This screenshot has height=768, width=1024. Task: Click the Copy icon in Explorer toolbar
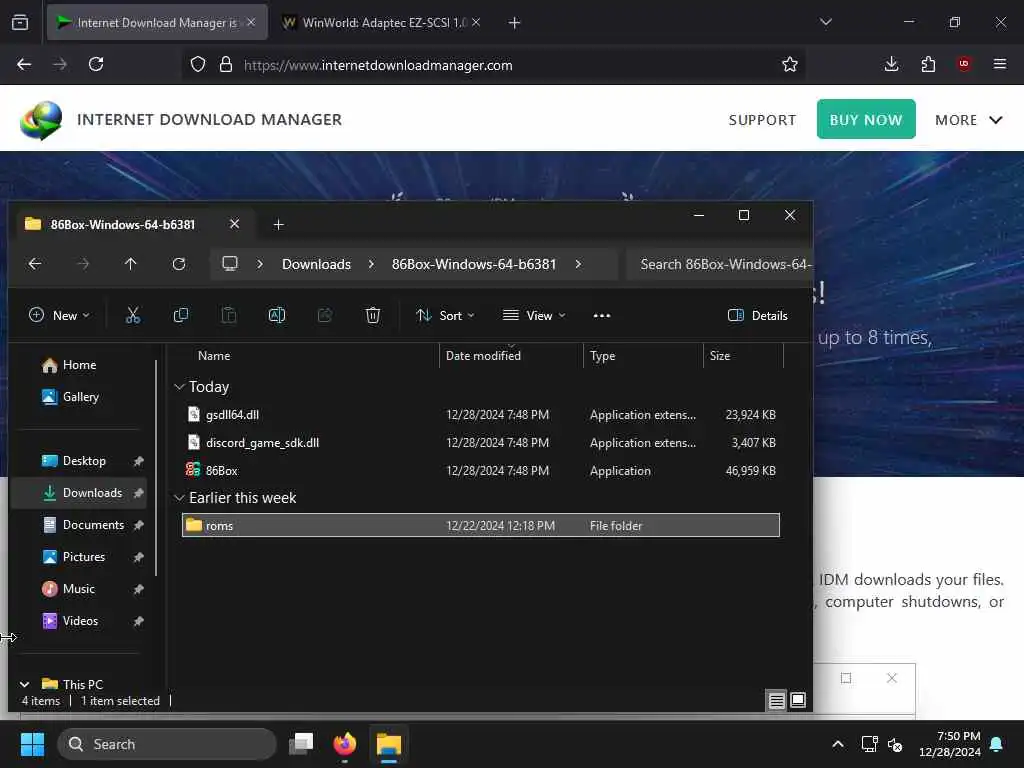(181, 315)
